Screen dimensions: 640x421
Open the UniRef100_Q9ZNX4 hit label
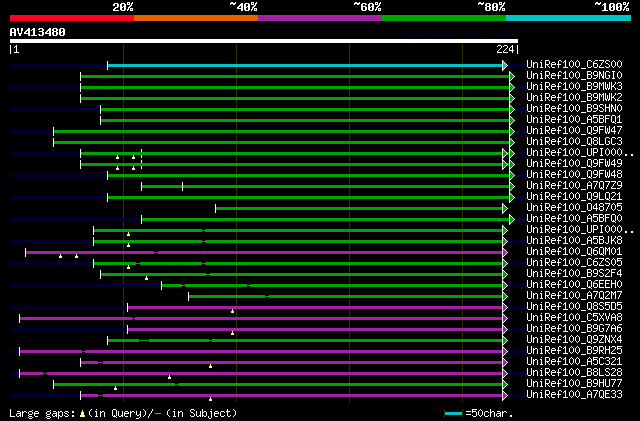[x=574, y=340]
